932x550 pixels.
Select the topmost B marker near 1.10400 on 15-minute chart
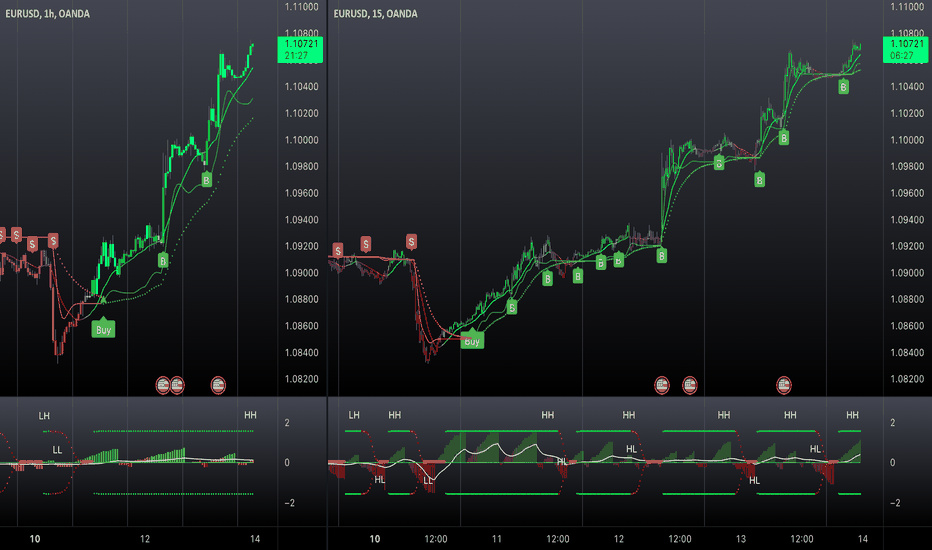pos(843,87)
